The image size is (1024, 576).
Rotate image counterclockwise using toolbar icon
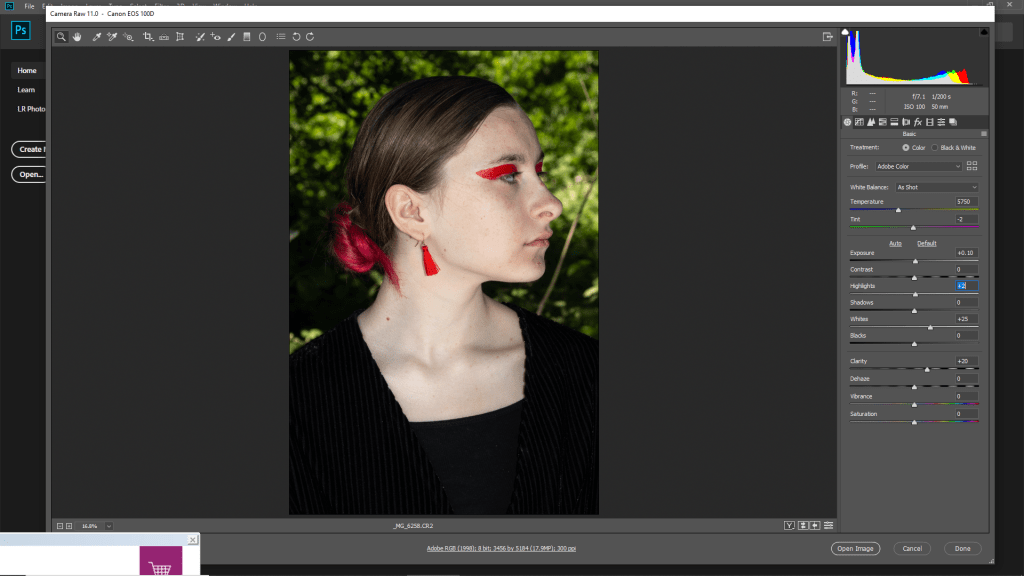click(x=296, y=37)
